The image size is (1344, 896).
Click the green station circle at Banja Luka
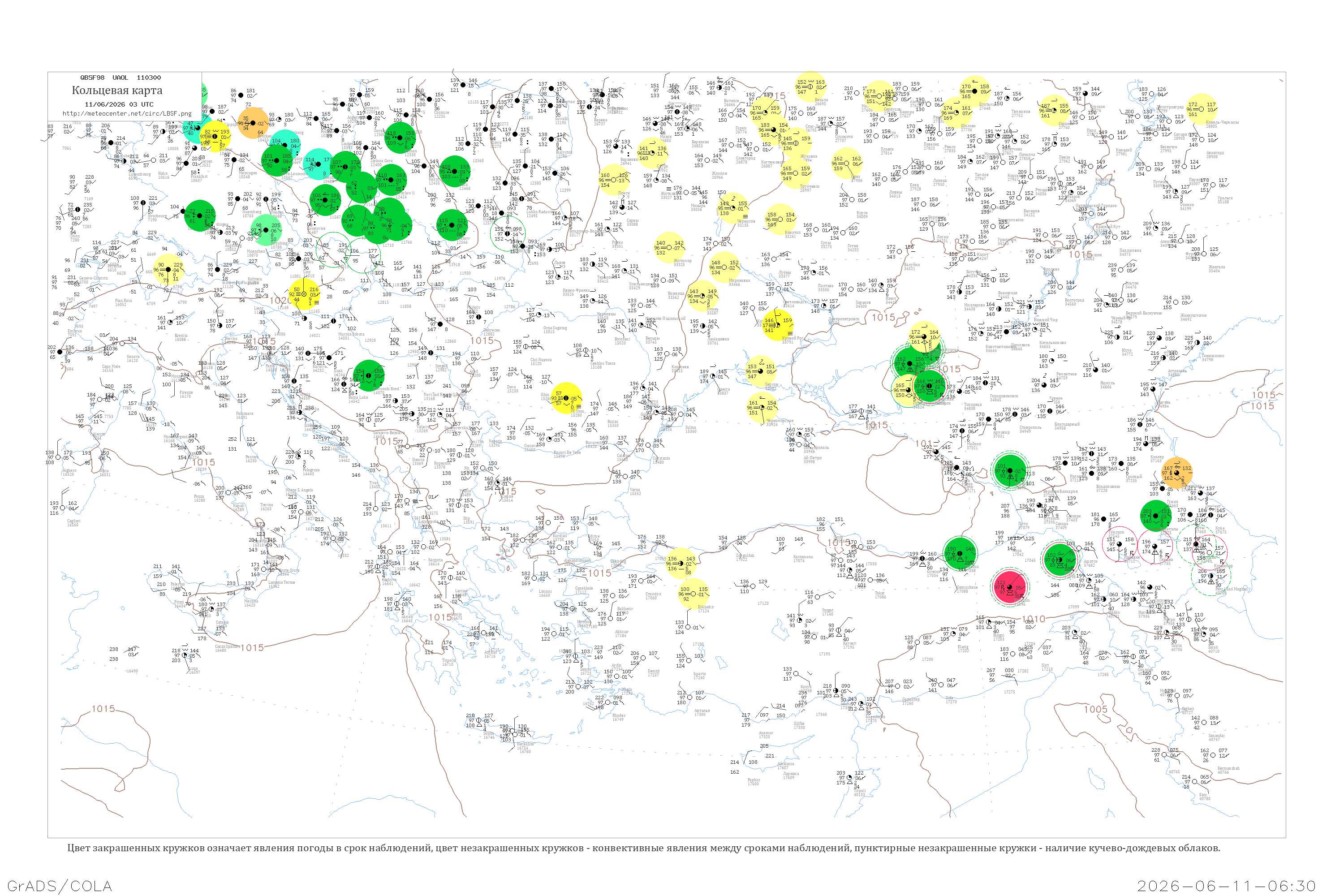click(369, 375)
